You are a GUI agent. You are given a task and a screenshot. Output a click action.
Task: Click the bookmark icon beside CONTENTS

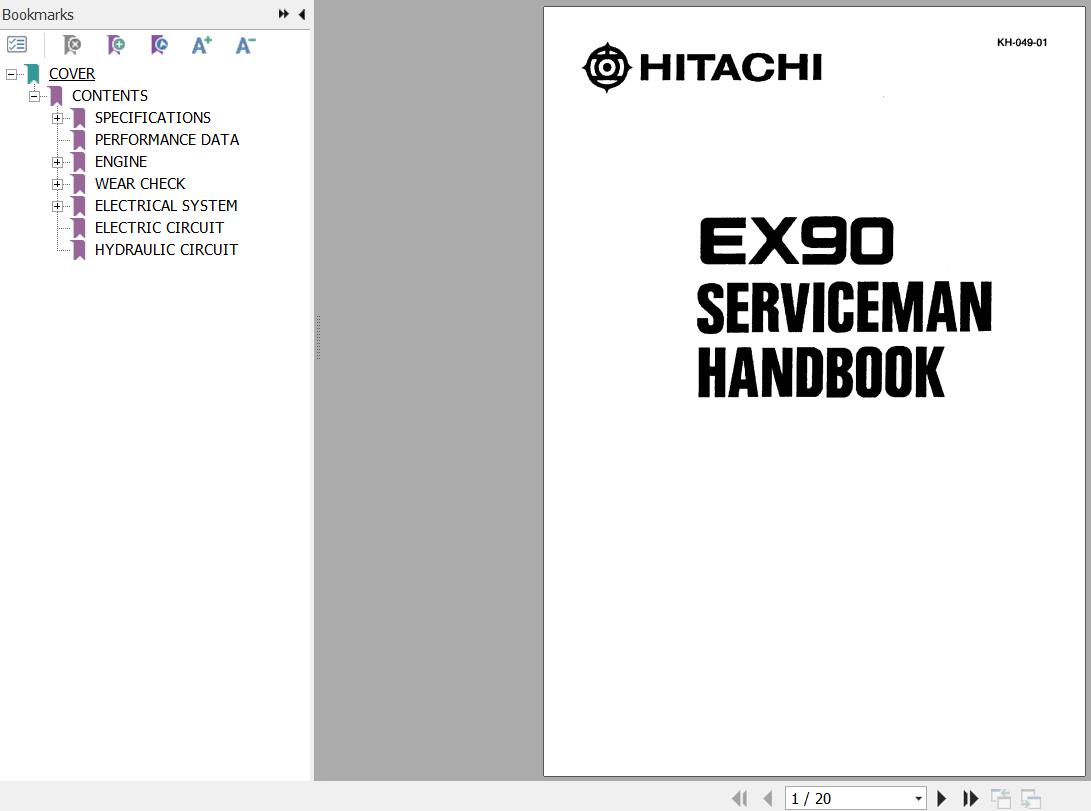[56, 96]
